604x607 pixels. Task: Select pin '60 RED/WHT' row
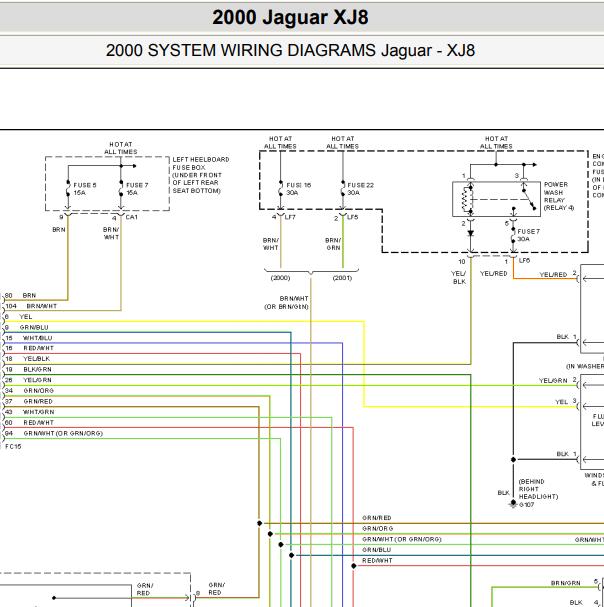[29, 423]
